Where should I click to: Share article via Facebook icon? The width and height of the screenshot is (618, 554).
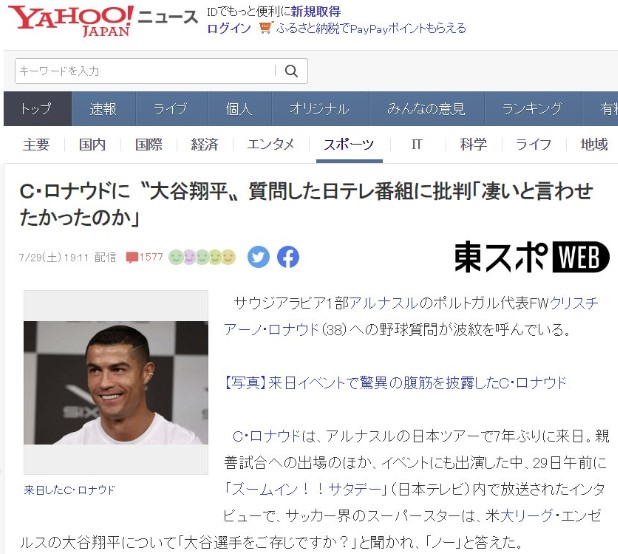288,257
